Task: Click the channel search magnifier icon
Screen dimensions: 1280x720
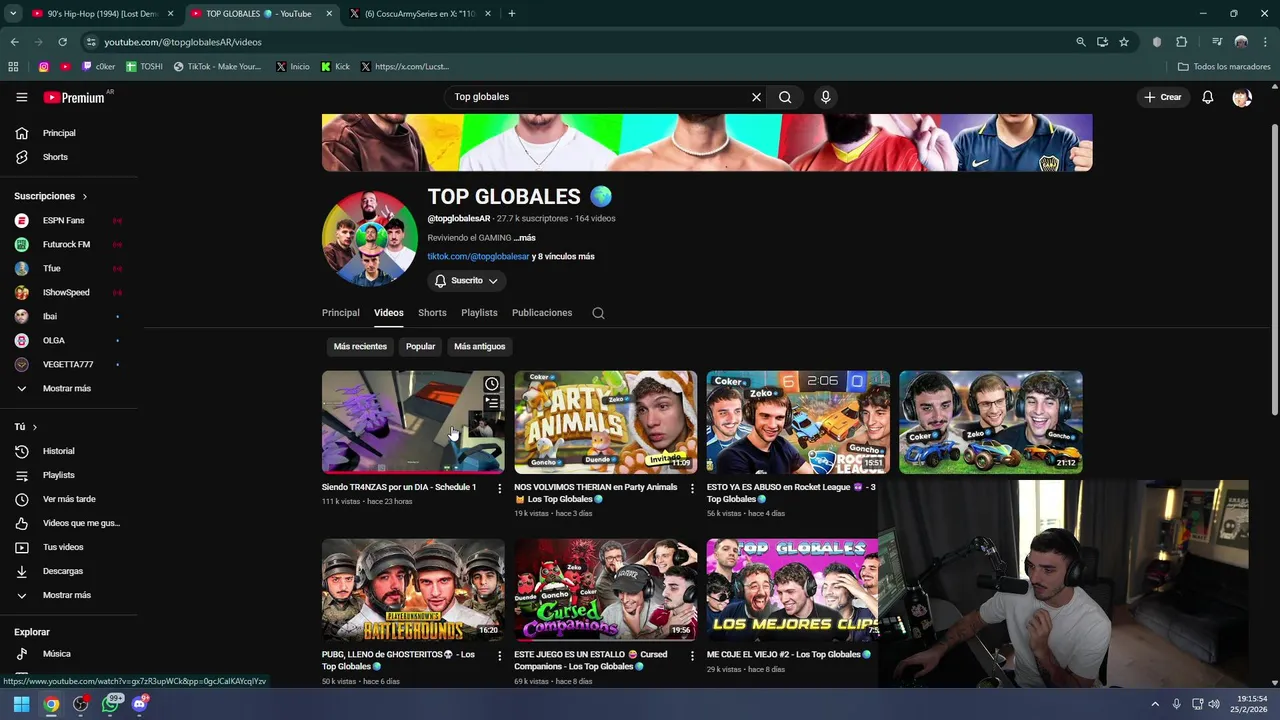Action: coord(598,313)
